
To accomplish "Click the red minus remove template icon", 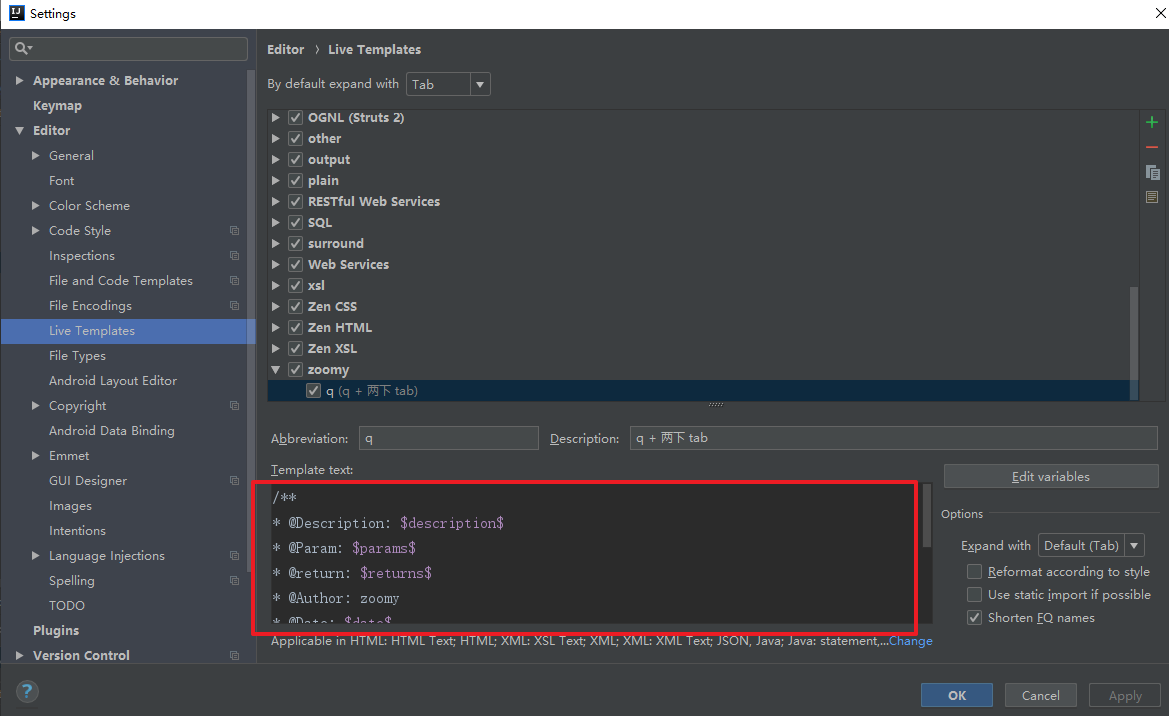I will (x=1152, y=148).
